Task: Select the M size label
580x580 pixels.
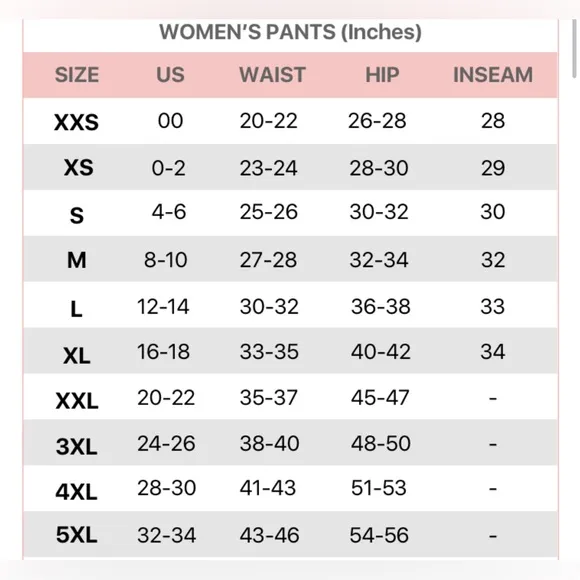Action: click(77, 260)
